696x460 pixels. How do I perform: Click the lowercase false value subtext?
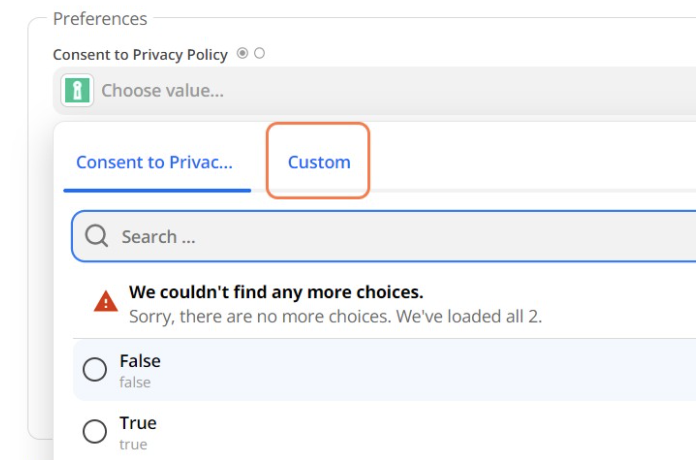pyautogui.click(x=135, y=382)
